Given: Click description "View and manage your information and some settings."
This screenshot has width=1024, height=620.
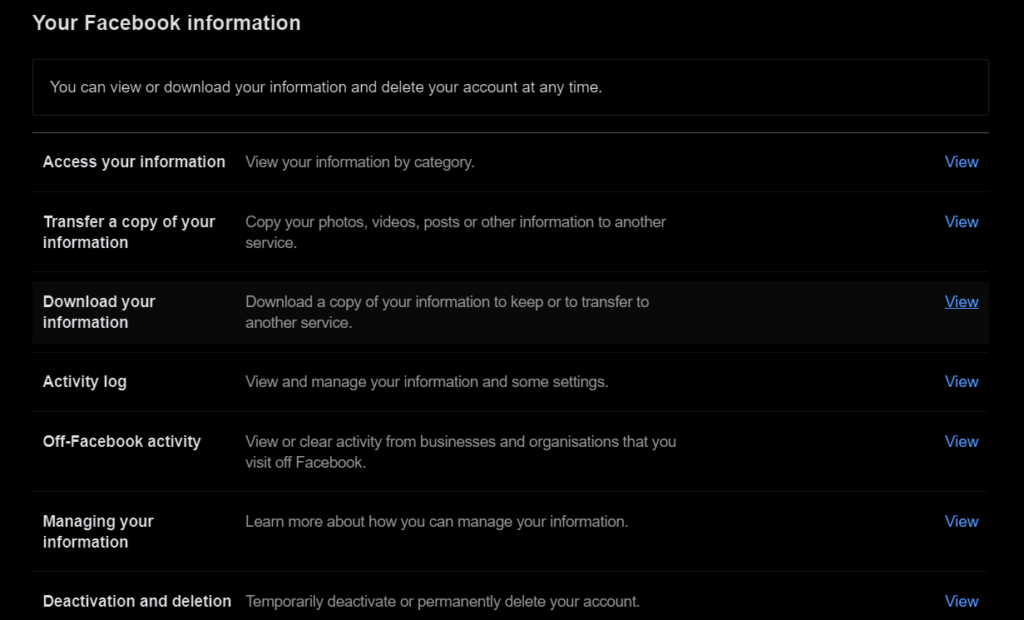Looking at the screenshot, I should [x=427, y=382].
